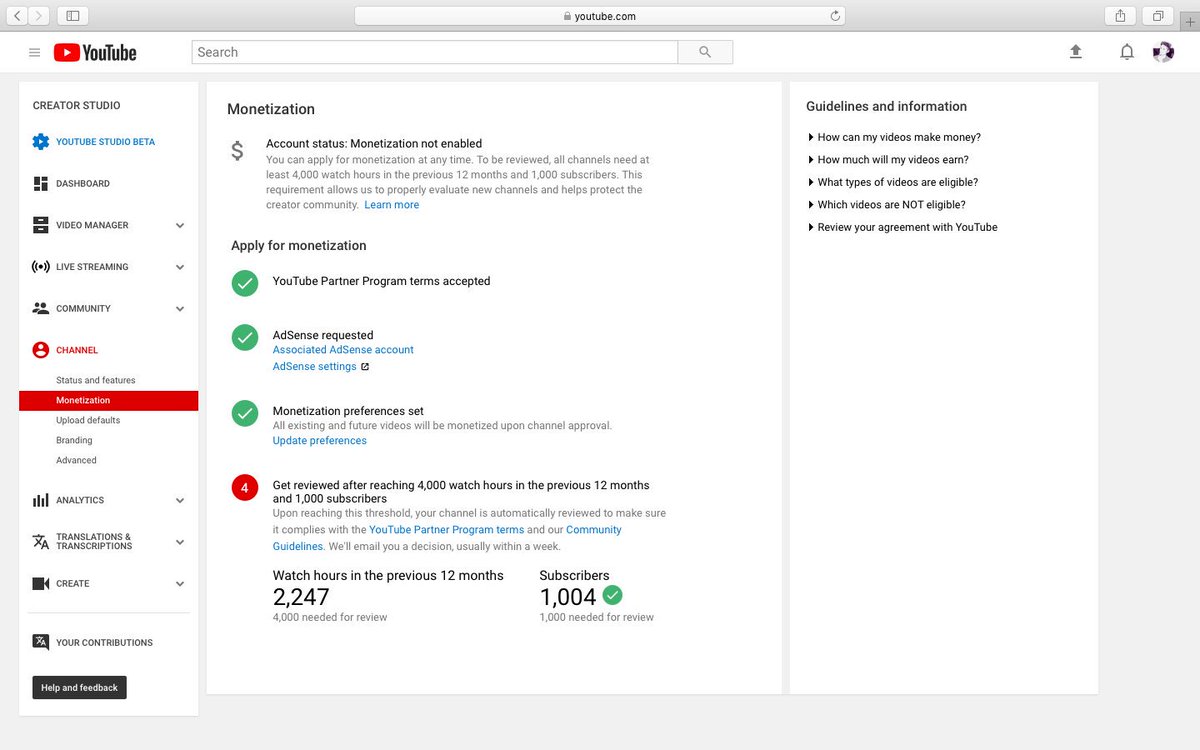1200x750 pixels.
Task: Reload the page with refresh icon
Action: (835, 16)
